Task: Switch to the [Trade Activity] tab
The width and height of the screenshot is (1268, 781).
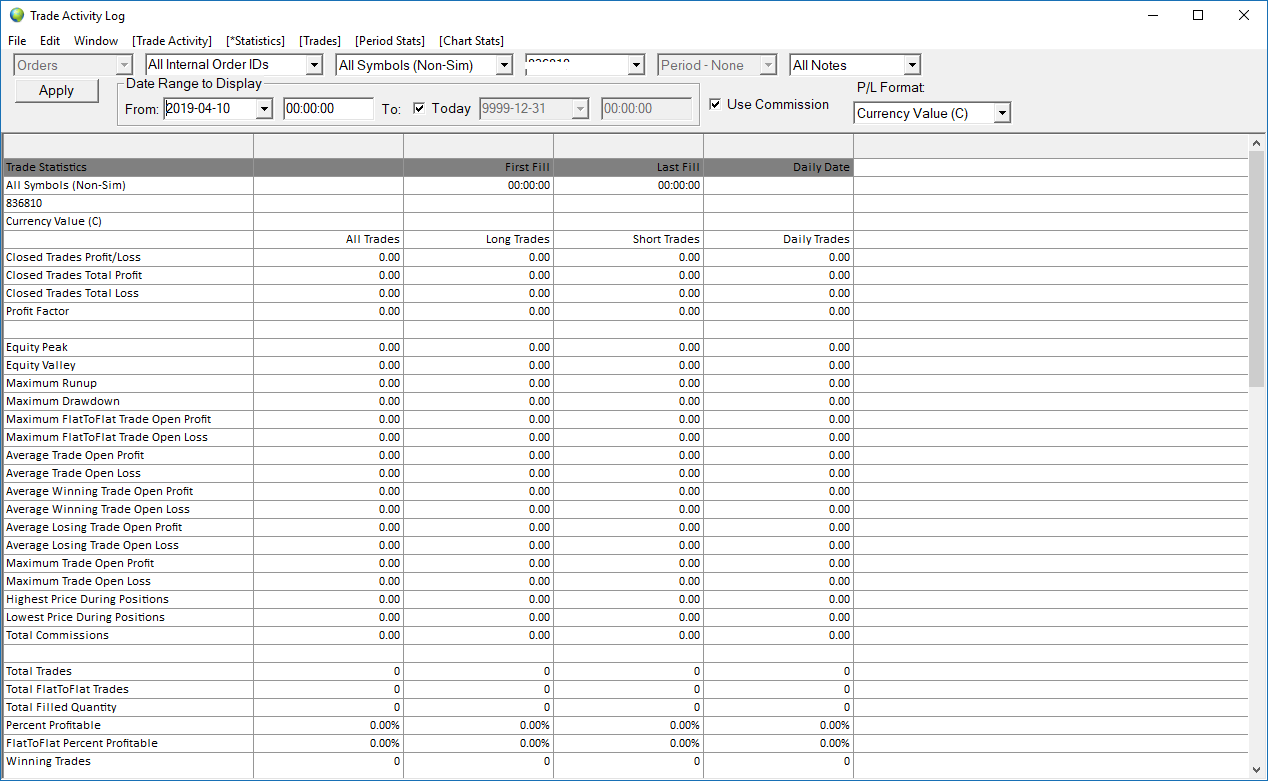Action: point(172,41)
